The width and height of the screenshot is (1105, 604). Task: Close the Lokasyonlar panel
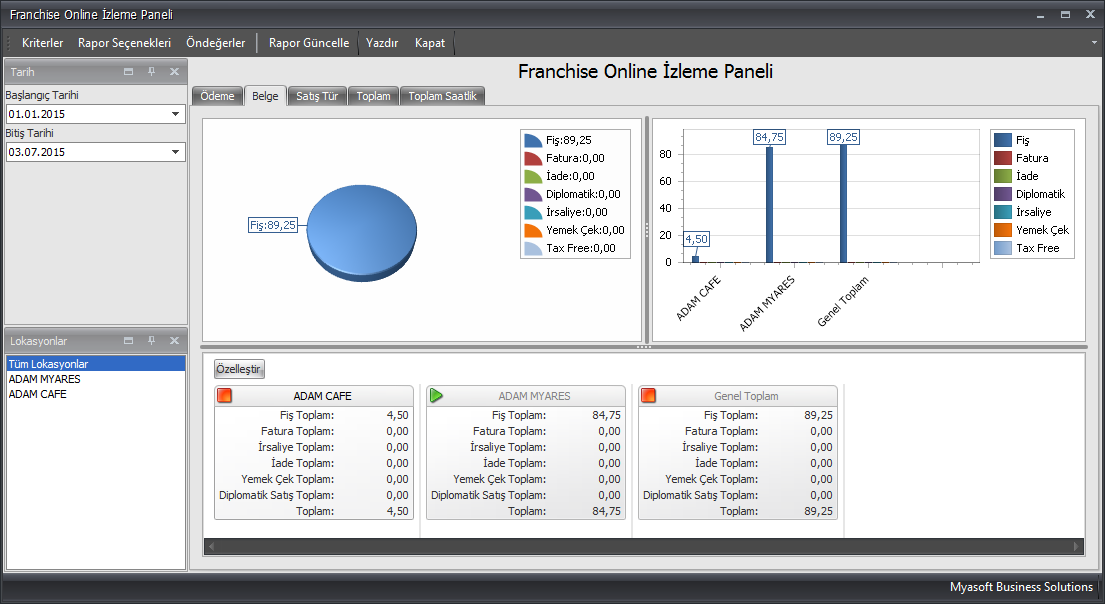(x=174, y=341)
